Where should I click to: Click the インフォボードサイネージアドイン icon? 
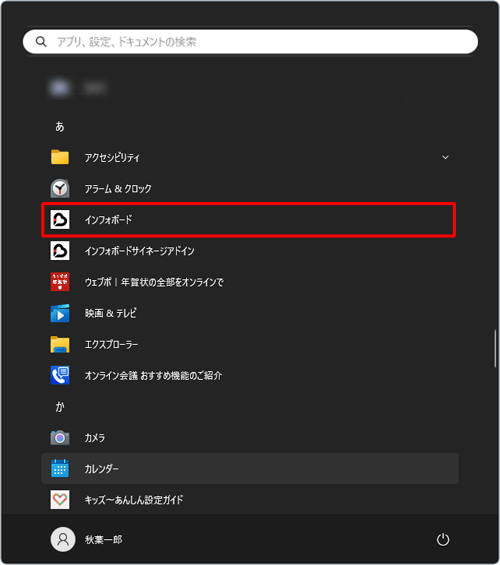(60, 250)
